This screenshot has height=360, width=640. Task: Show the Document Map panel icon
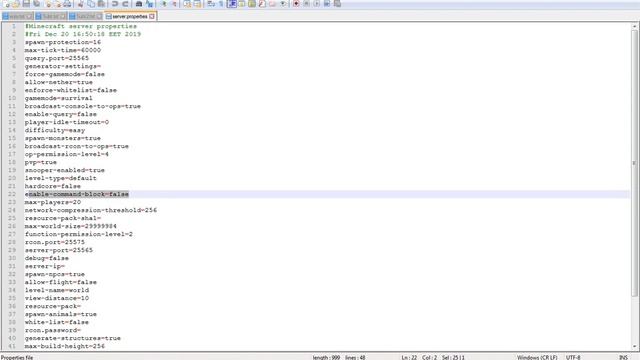point(252,4)
